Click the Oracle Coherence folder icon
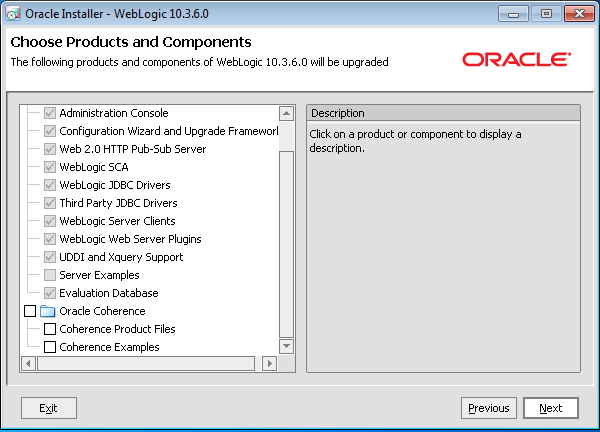Image resolution: width=600 pixels, height=432 pixels. pos(47,311)
